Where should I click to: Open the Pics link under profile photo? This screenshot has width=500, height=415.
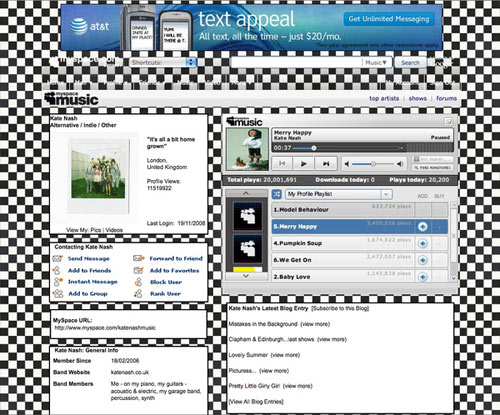[x=96, y=230]
